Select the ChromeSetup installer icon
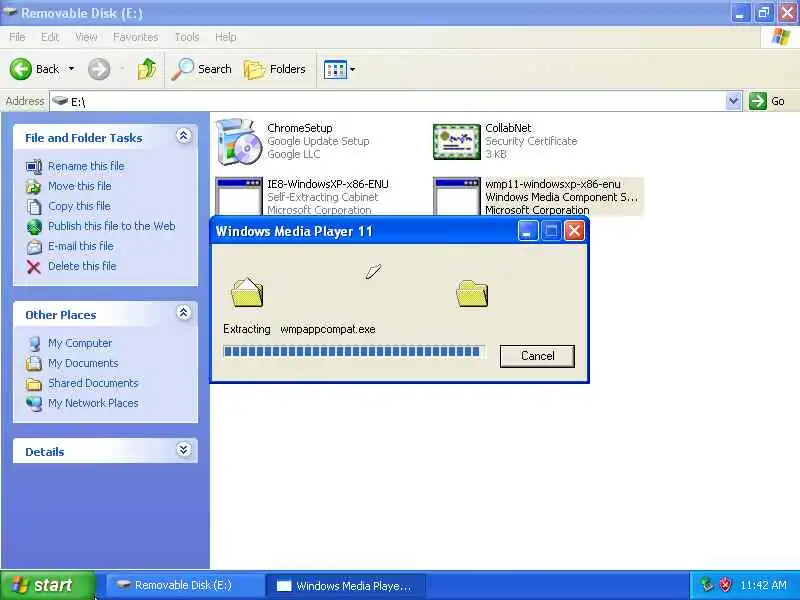The height and width of the screenshot is (600, 800). tap(237, 141)
